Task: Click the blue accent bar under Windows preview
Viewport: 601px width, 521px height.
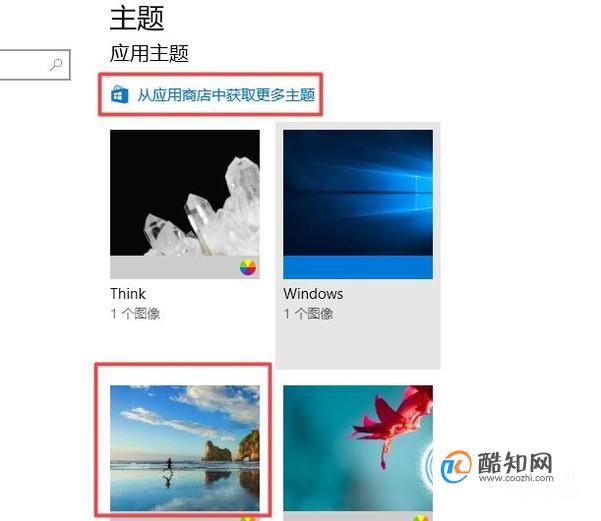Action: pyautogui.click(x=358, y=268)
